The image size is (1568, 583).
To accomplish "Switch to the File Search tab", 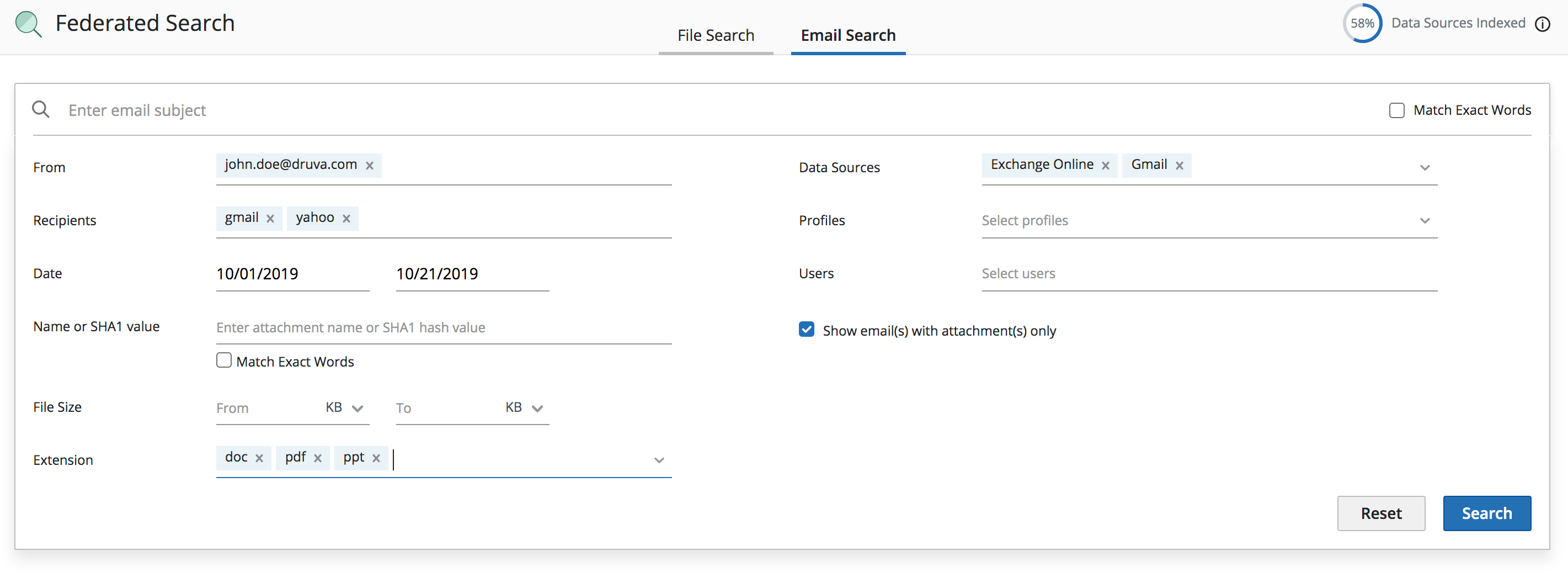I will point(715,35).
